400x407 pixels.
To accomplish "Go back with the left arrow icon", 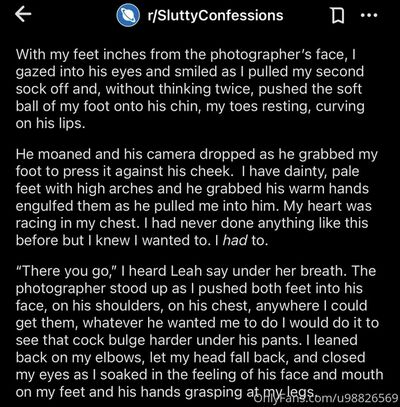I will pos(23,15).
